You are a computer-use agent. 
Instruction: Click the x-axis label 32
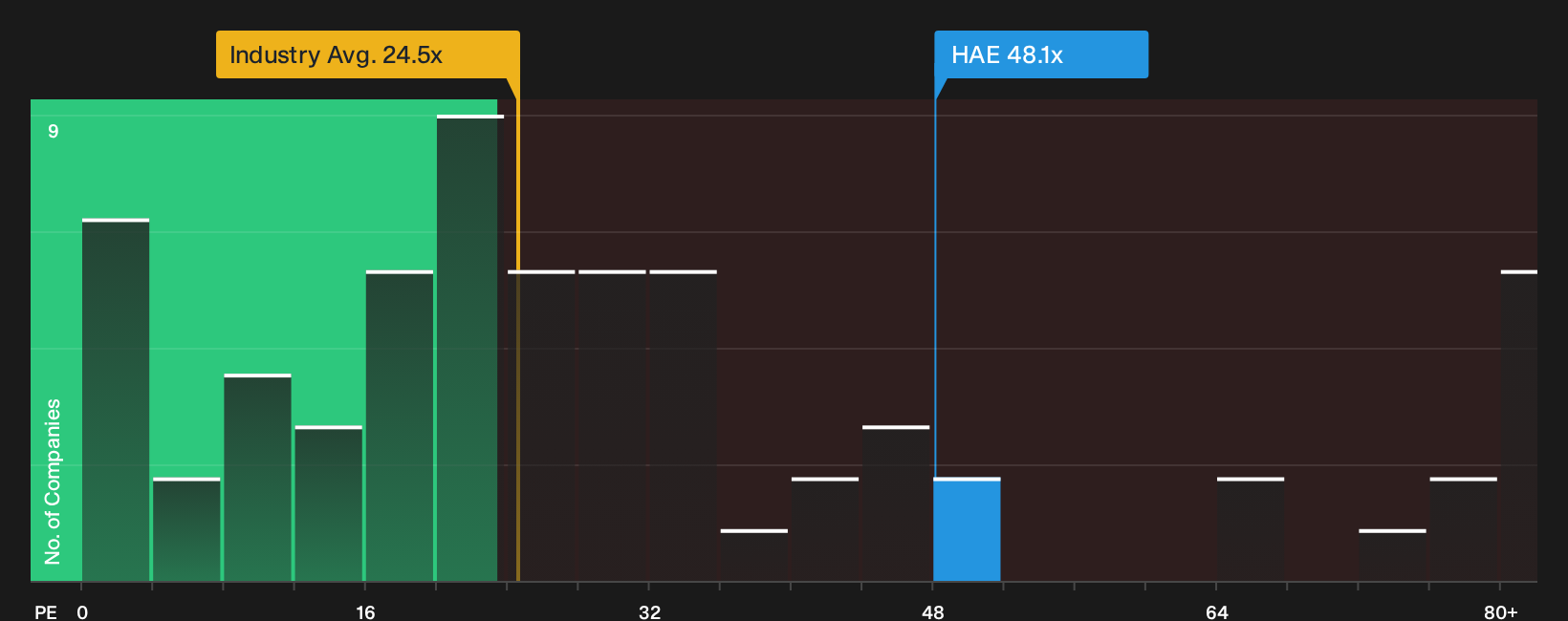tap(649, 611)
